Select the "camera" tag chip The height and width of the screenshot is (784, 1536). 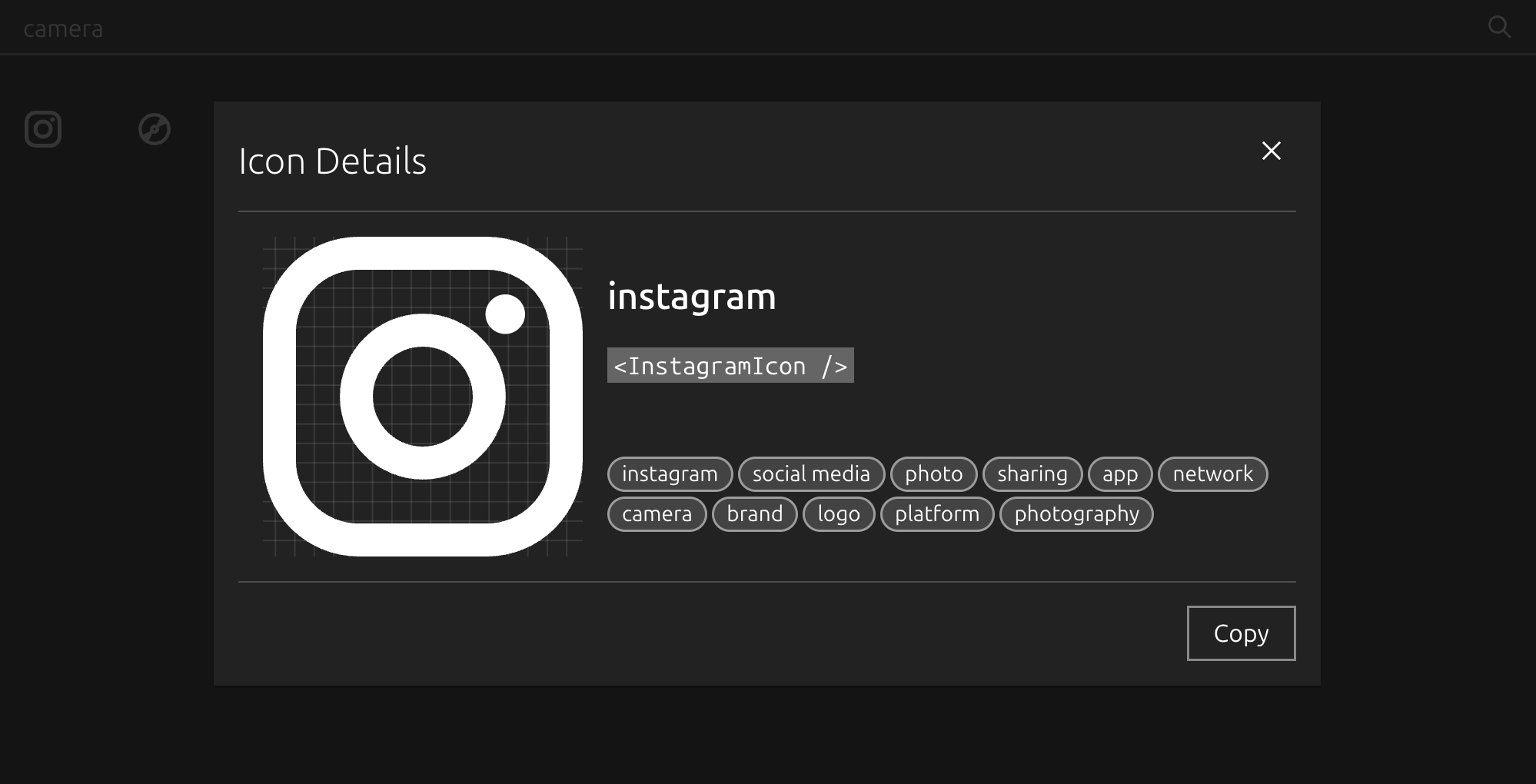pos(657,514)
